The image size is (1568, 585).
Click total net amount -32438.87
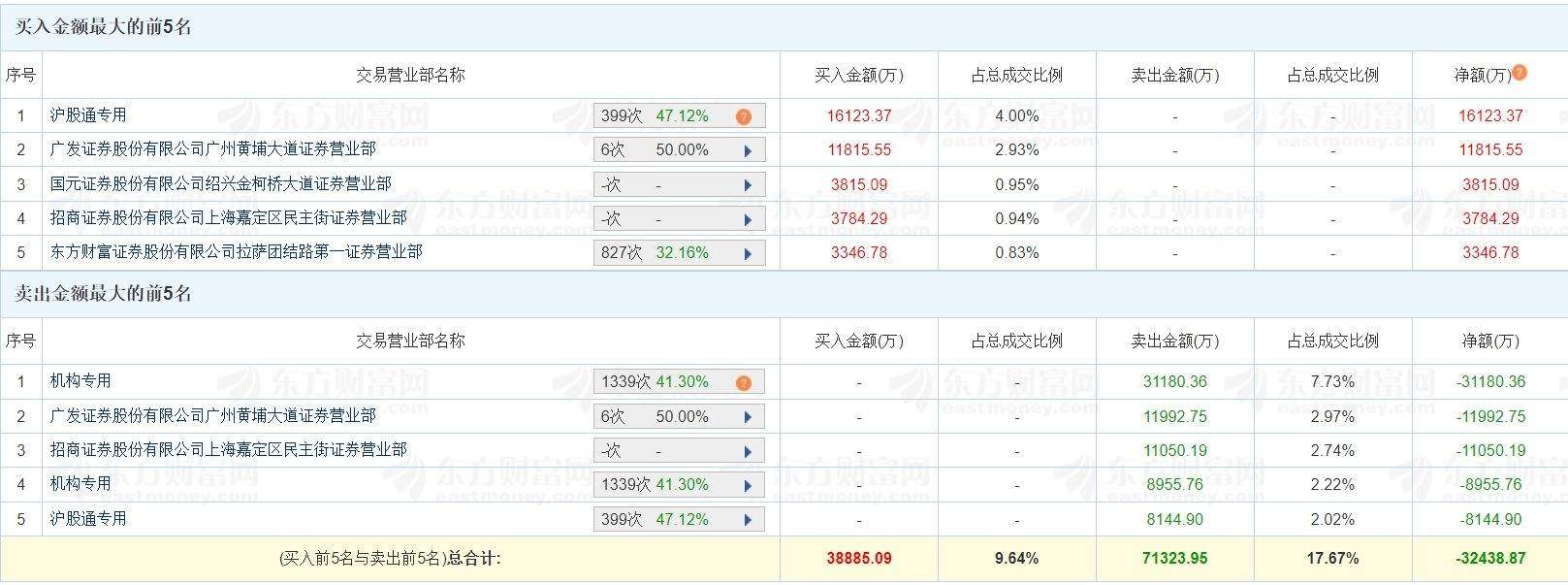pos(1490,558)
